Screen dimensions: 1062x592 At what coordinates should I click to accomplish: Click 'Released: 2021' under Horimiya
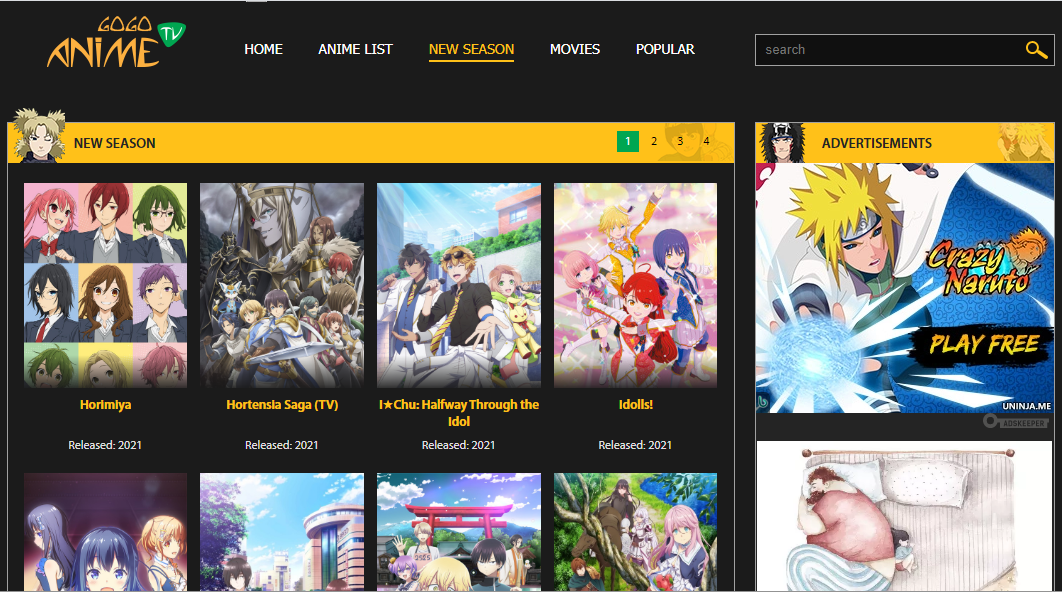pos(105,445)
